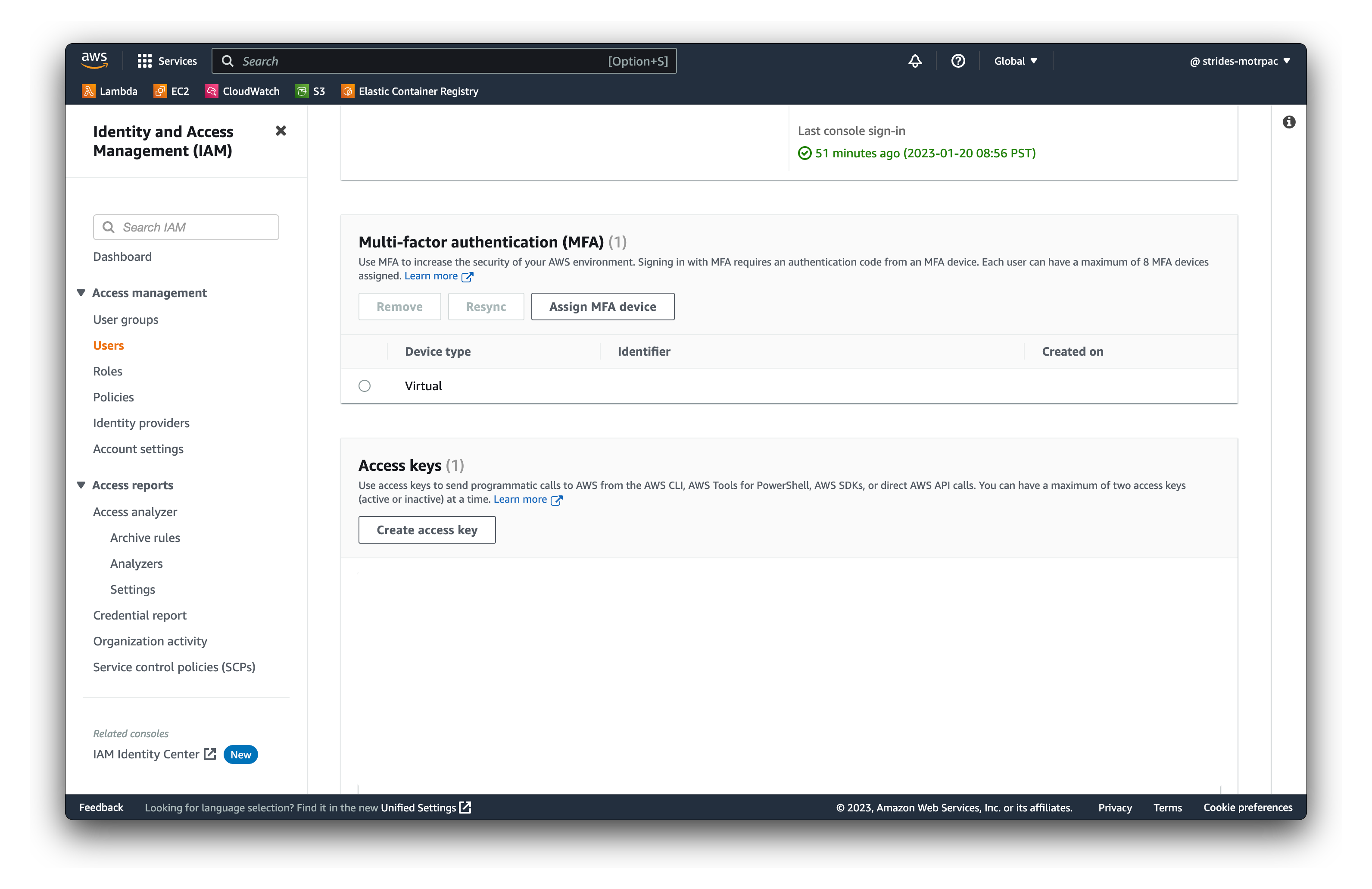Open Service control policies (SCPs)

174,667
